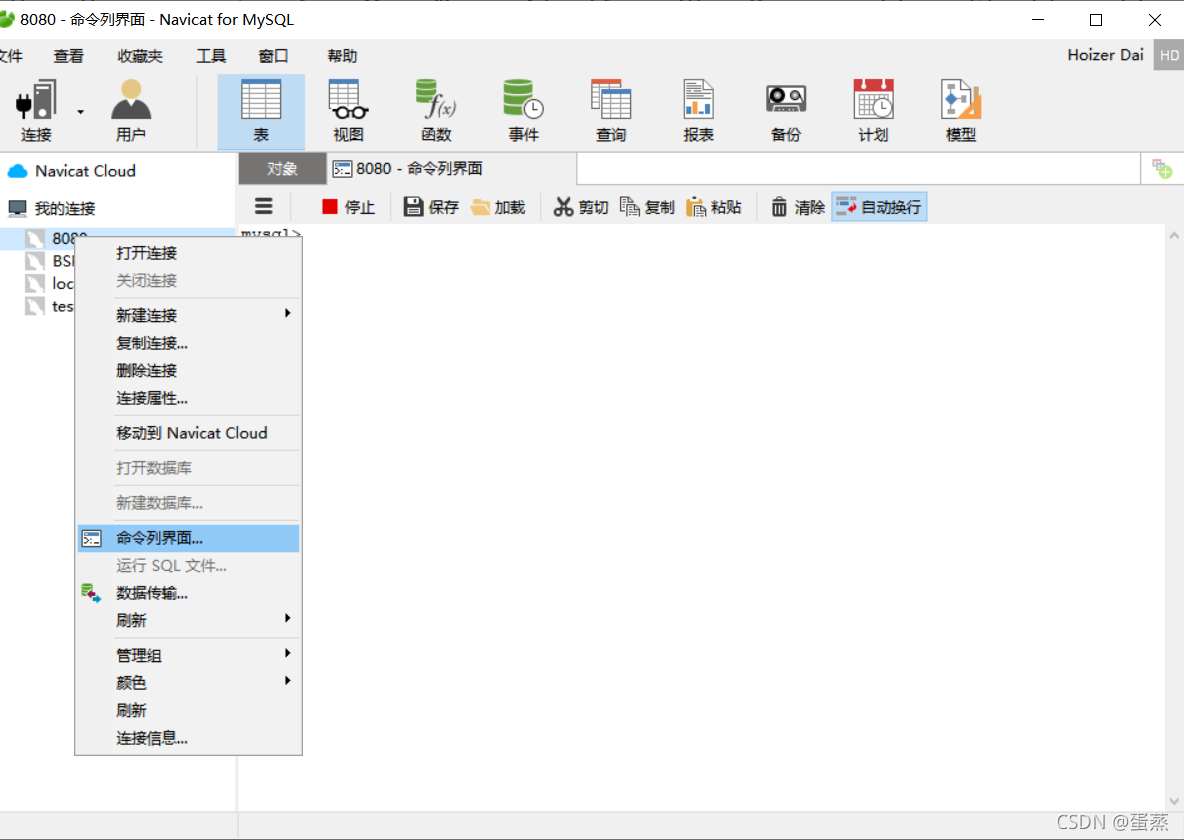Click the console scrollbar down arrow
This screenshot has height=840, width=1184.
pyautogui.click(x=1174, y=801)
